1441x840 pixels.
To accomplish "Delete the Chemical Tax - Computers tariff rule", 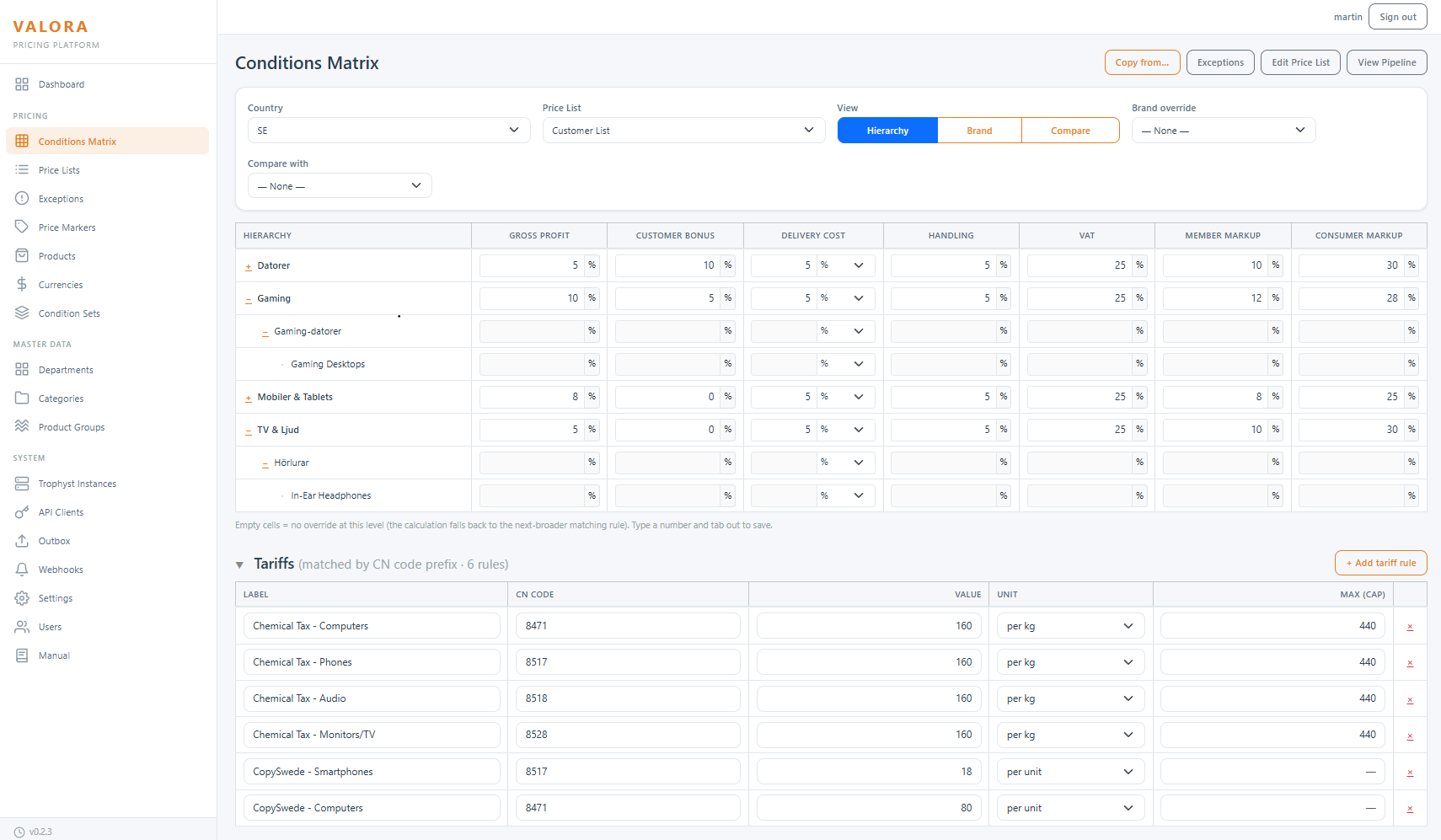I will pos(1410,627).
